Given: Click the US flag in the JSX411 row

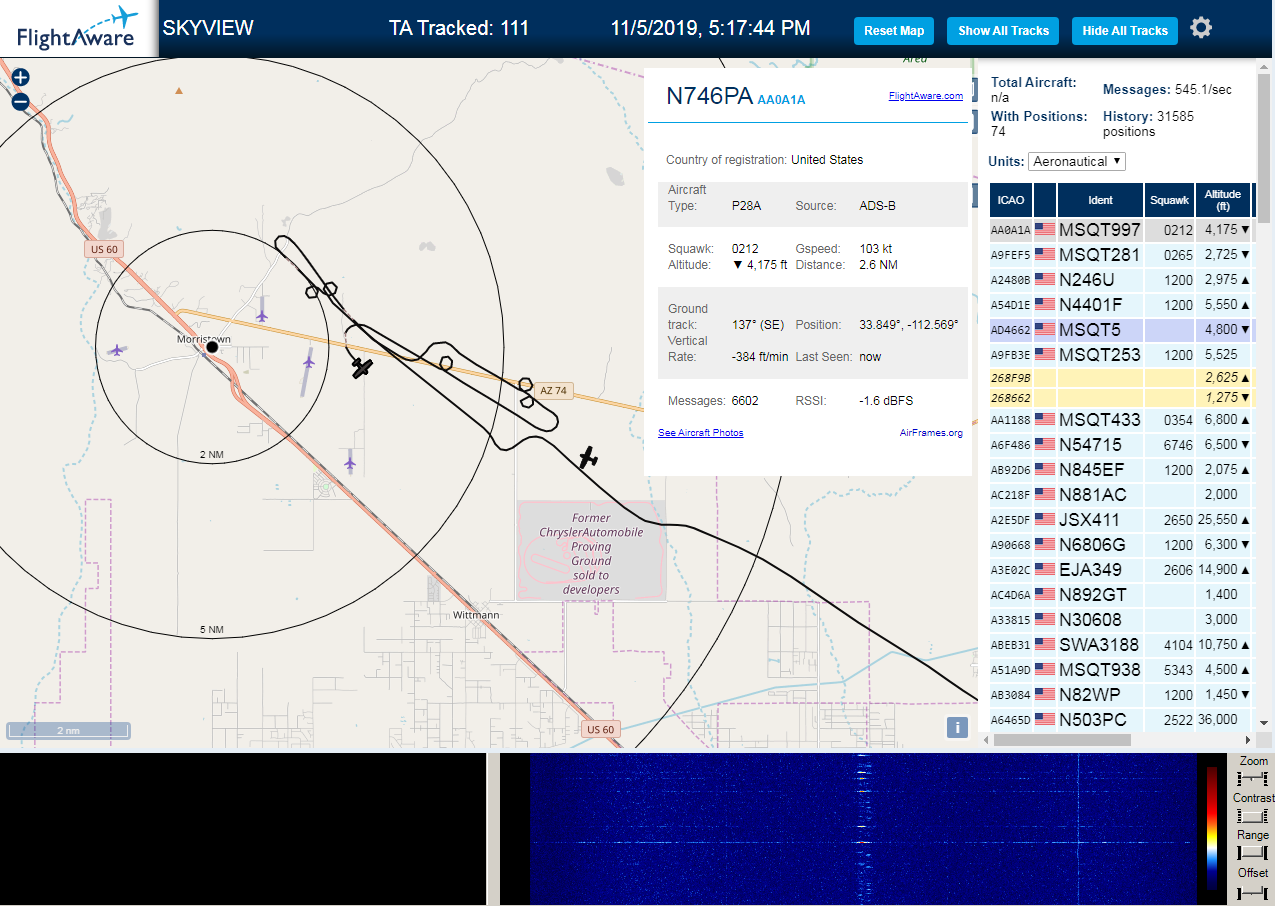Looking at the screenshot, I should 1045,520.
